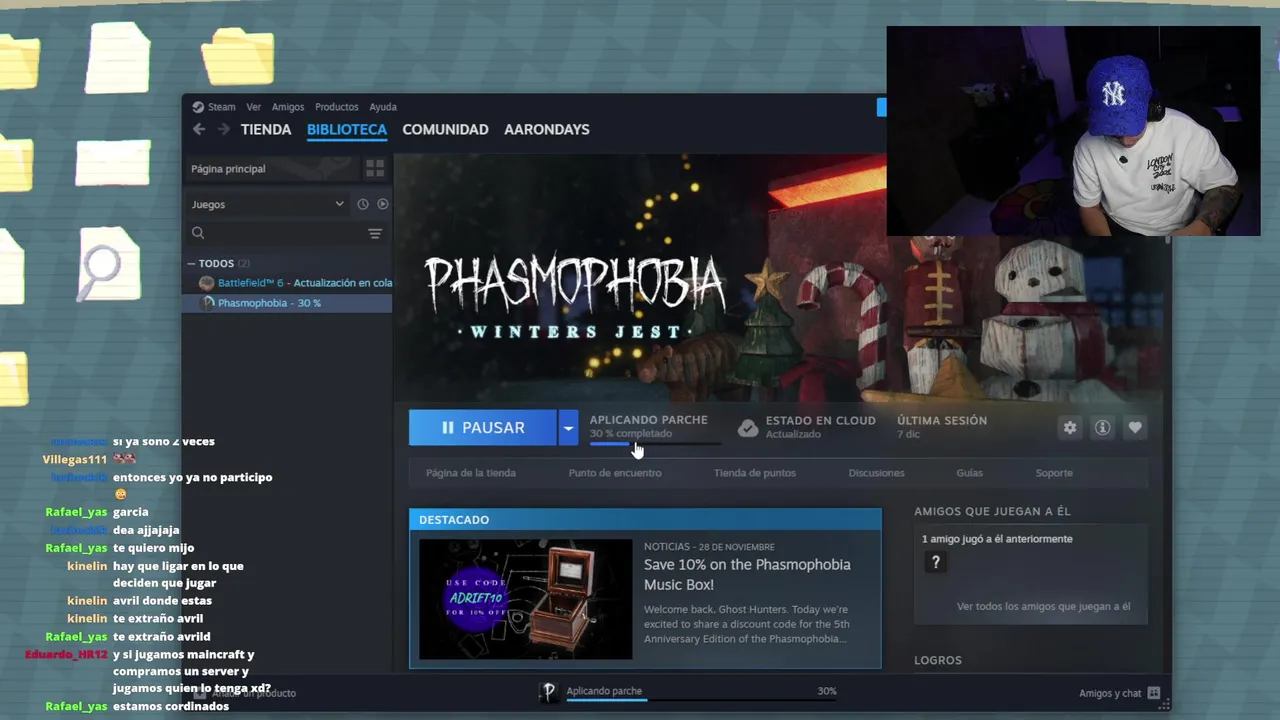Open Soporte link
Image resolution: width=1280 pixels, height=720 pixels.
coord(1054,473)
